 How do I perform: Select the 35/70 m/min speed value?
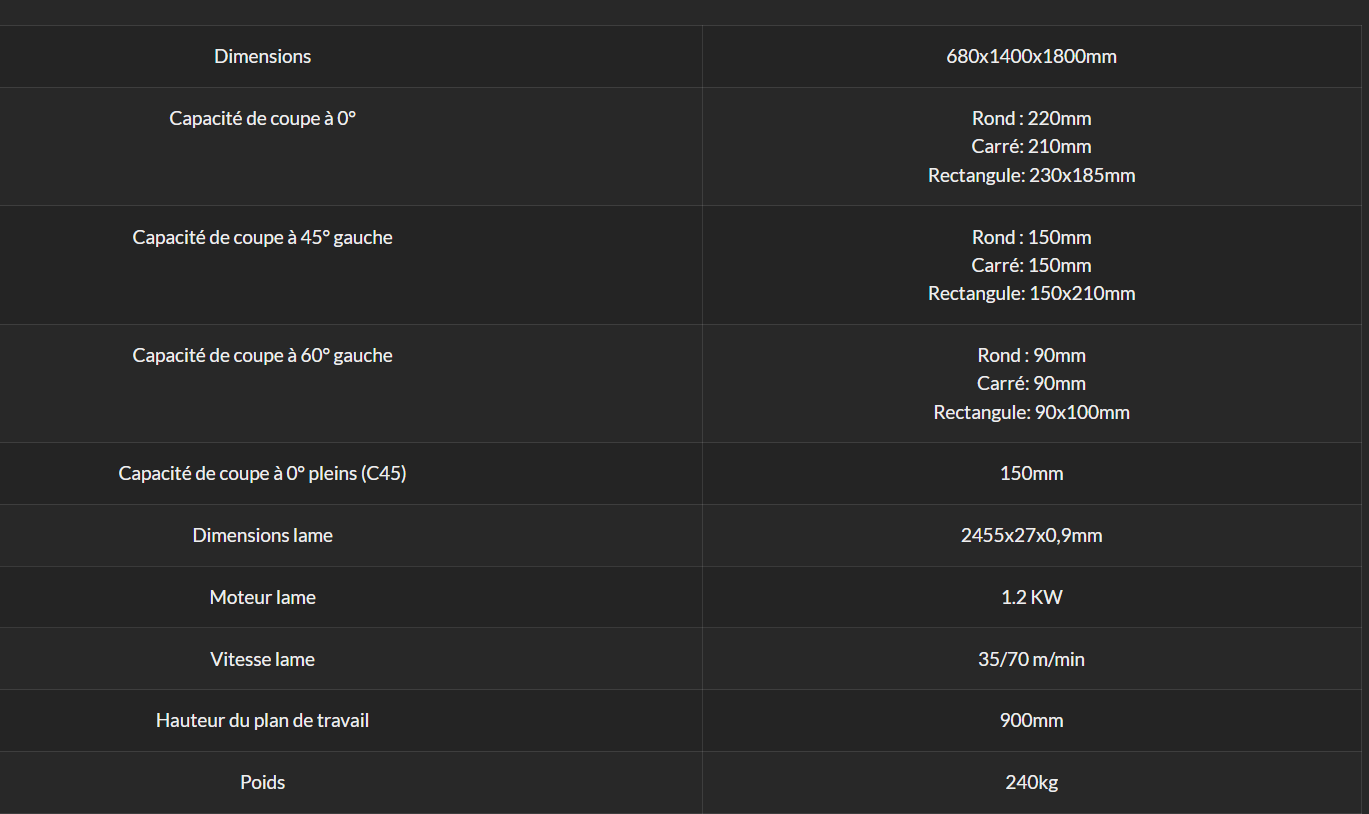click(x=1031, y=659)
